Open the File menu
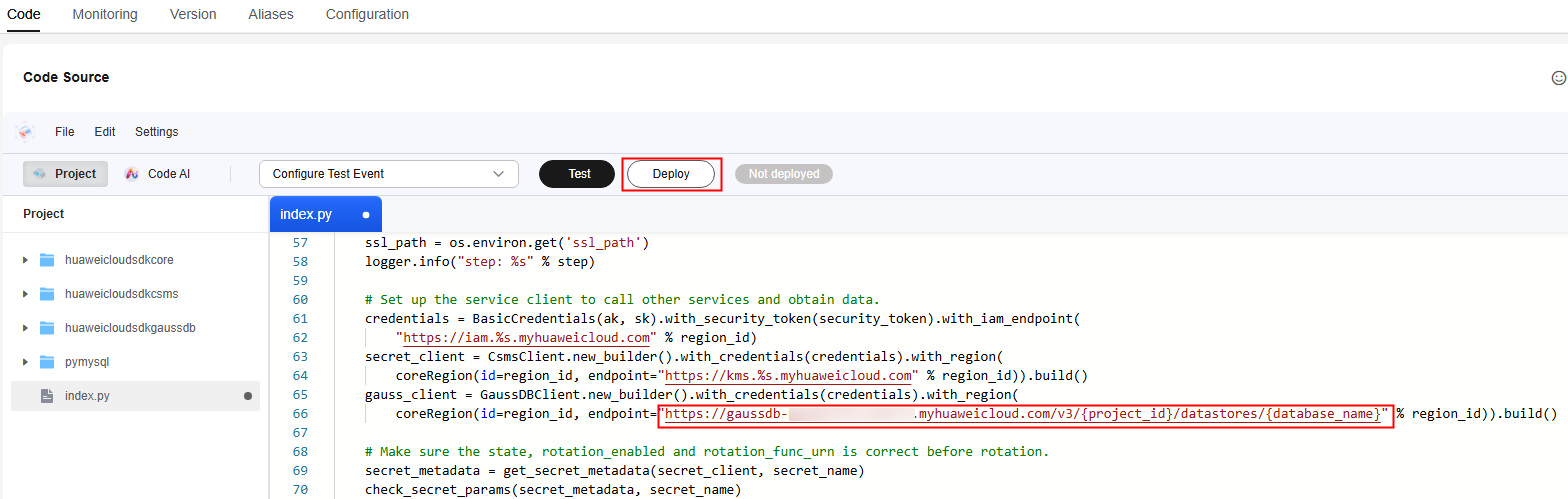1568x499 pixels. [65, 132]
